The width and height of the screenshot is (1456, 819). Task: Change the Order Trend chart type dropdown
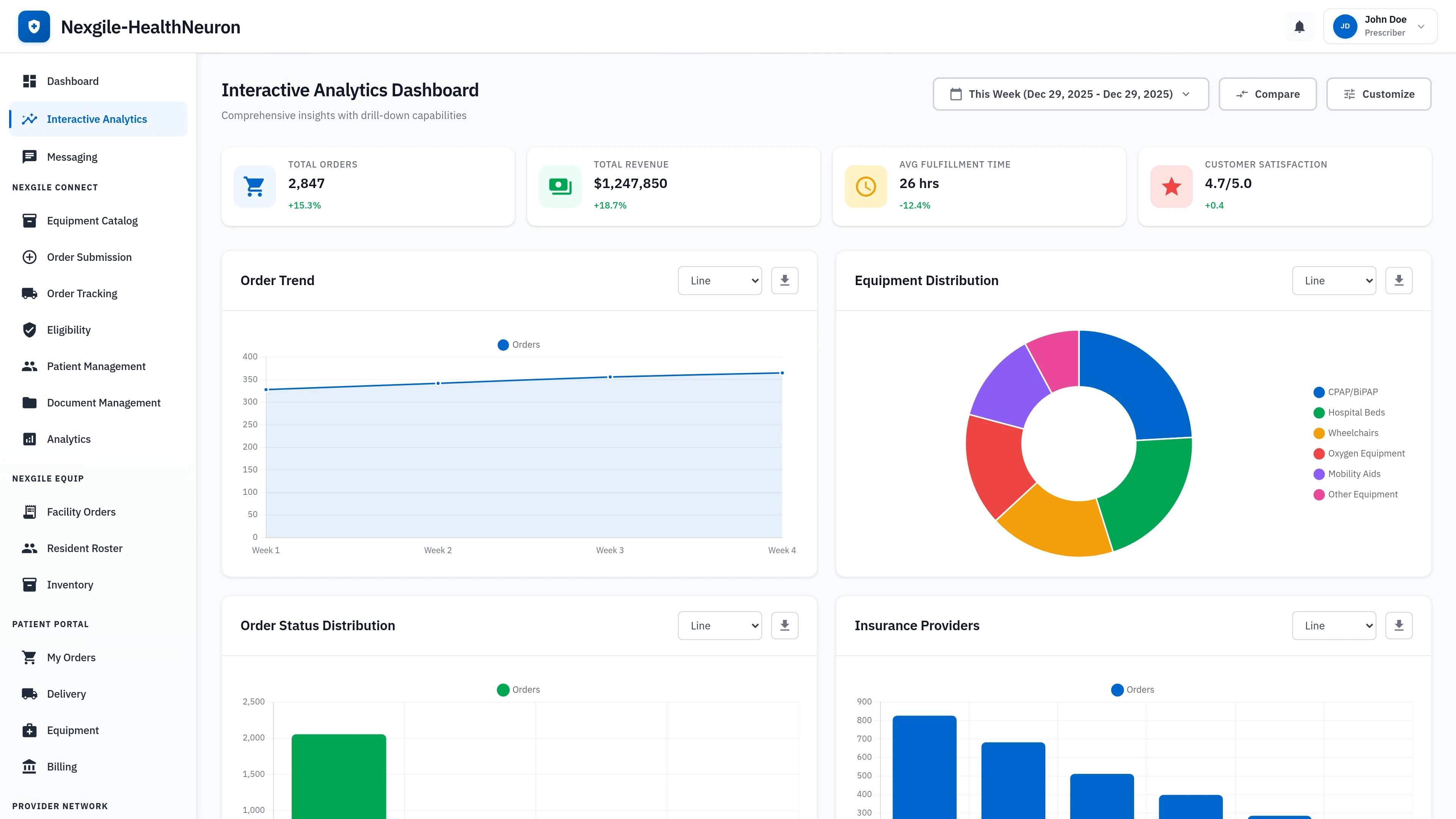click(x=720, y=280)
